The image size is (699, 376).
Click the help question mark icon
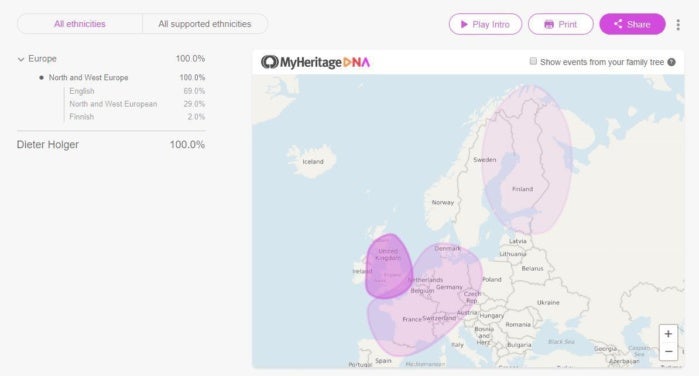[671, 62]
